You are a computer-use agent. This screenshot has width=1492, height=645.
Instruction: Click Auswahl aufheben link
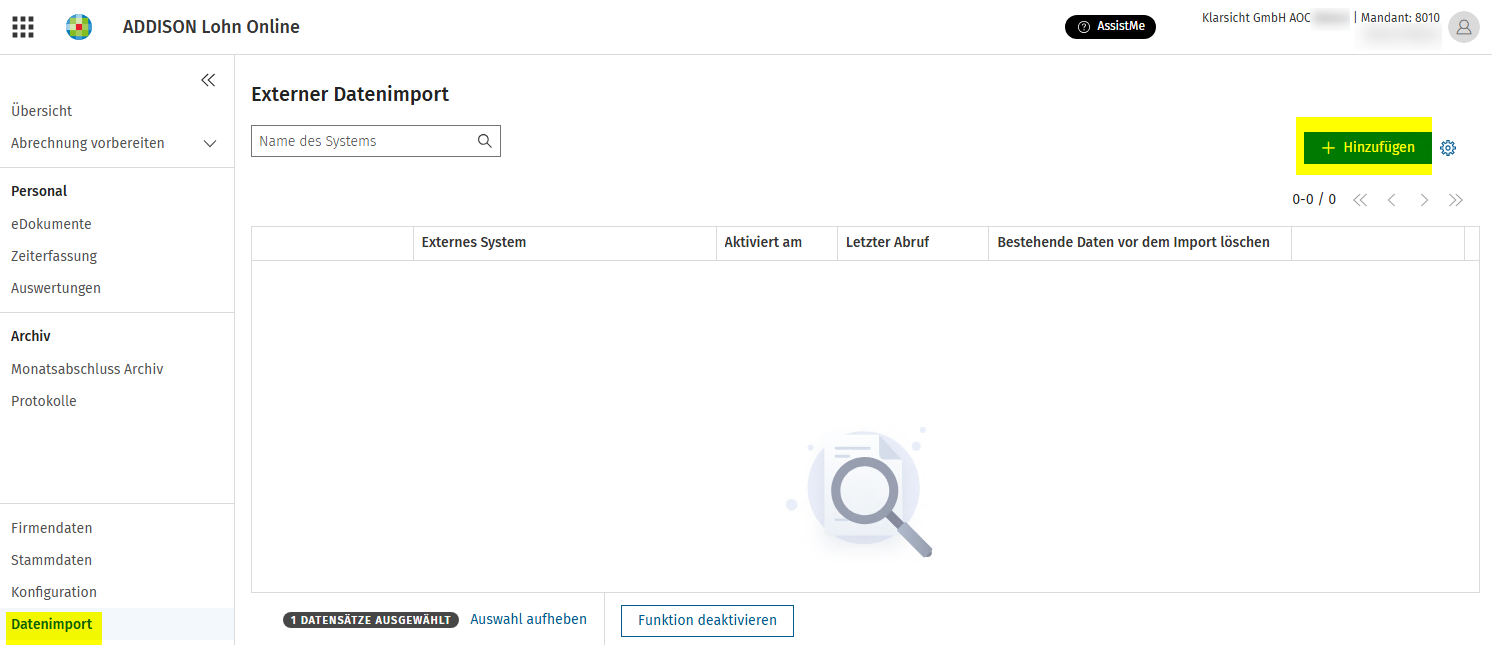(x=528, y=619)
